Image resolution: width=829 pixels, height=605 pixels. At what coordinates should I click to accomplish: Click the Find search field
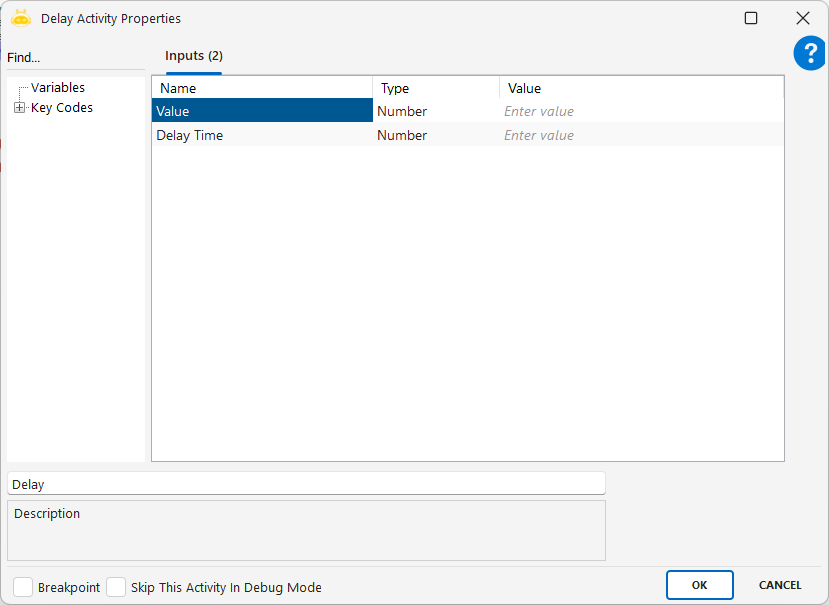pos(75,58)
